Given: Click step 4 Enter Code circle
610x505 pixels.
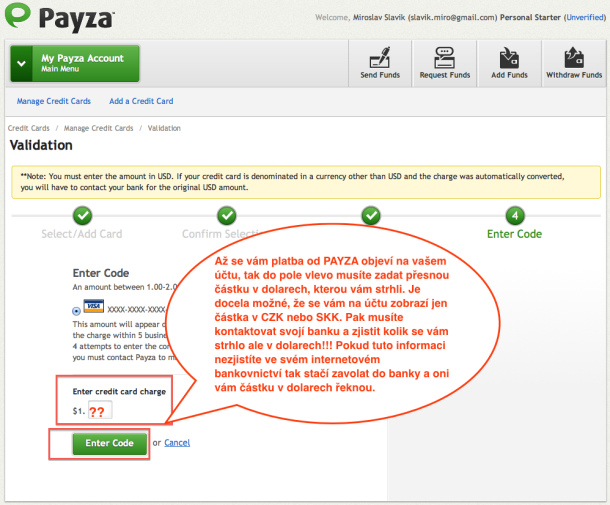Looking at the screenshot, I should (x=515, y=216).
